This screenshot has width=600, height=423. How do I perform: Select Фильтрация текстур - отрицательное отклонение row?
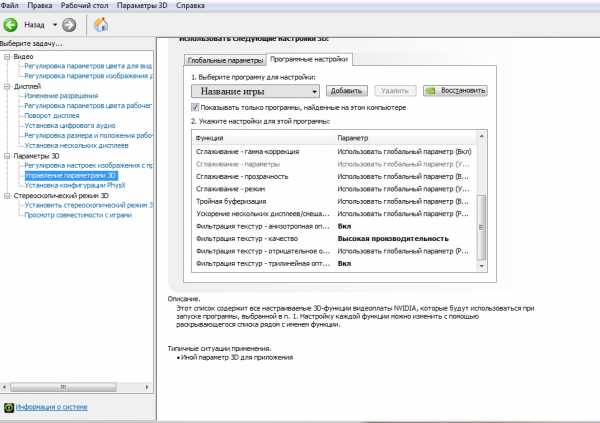tap(334, 251)
